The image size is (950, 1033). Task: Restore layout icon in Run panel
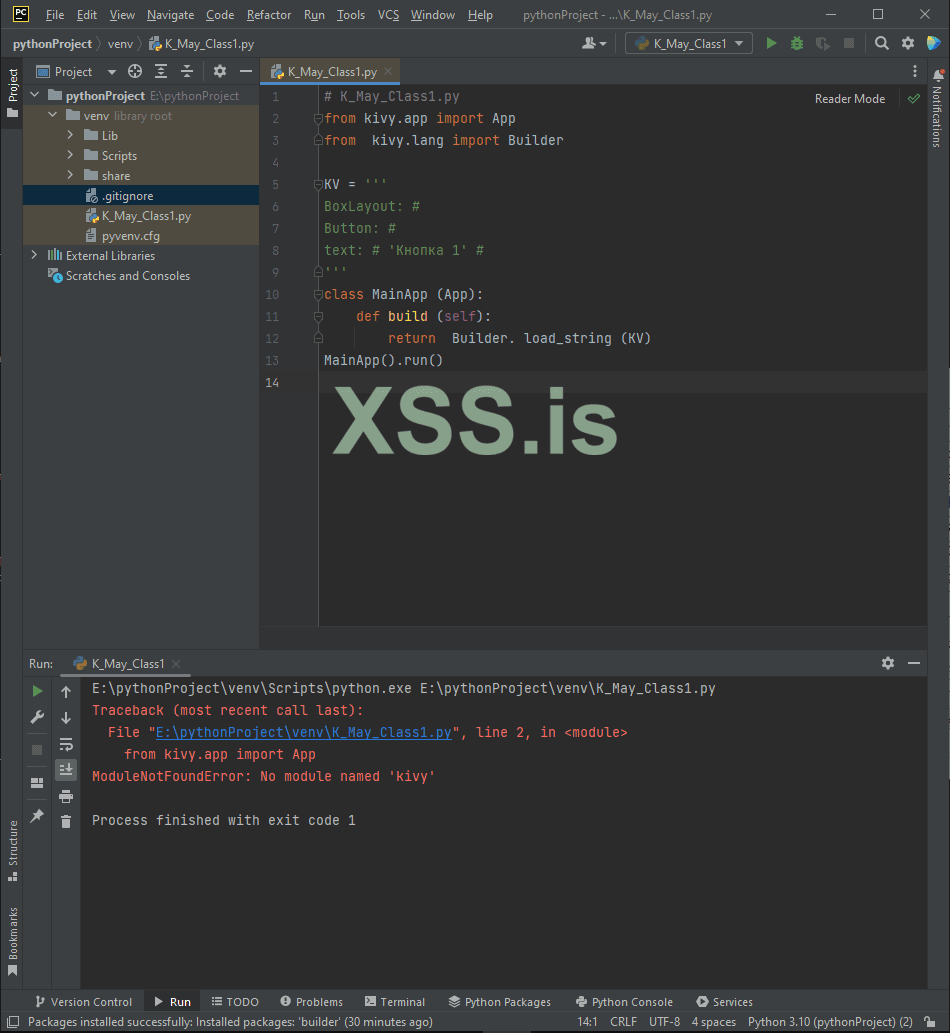[x=37, y=783]
